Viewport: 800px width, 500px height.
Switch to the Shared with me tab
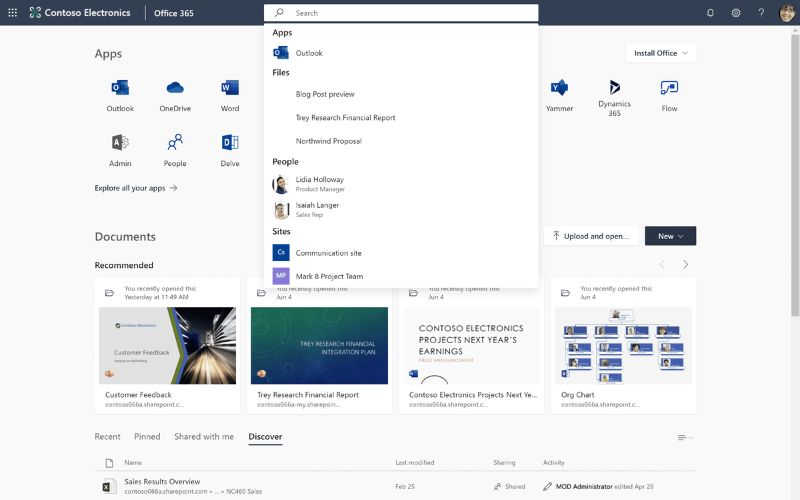204,437
